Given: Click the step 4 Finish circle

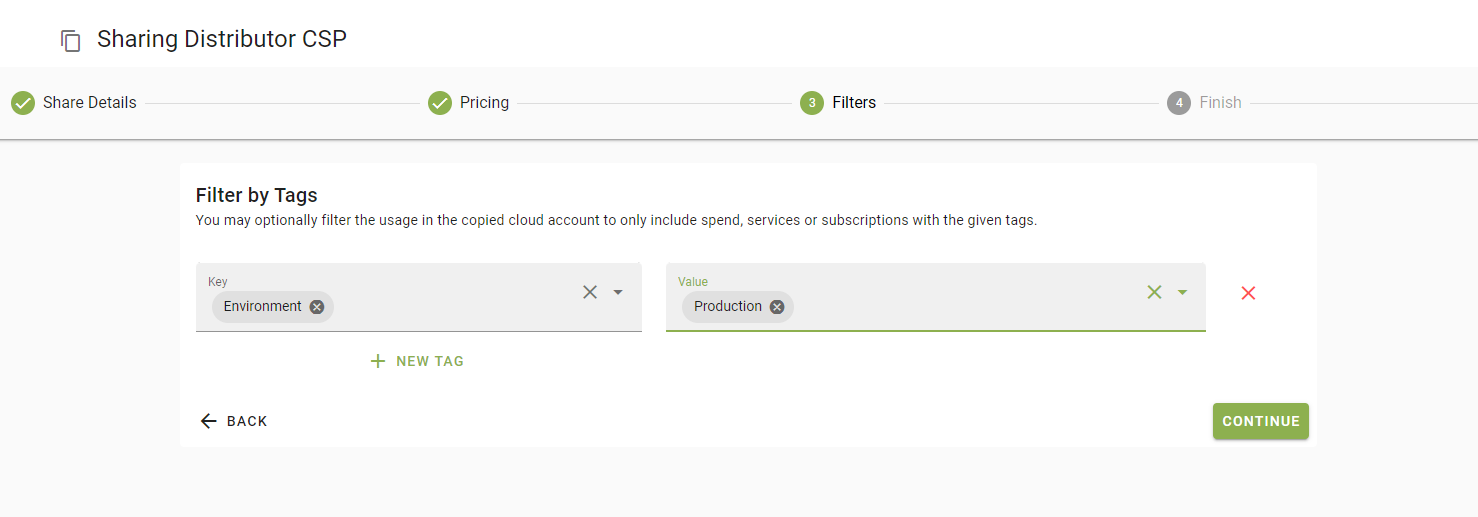Looking at the screenshot, I should click(x=1179, y=103).
